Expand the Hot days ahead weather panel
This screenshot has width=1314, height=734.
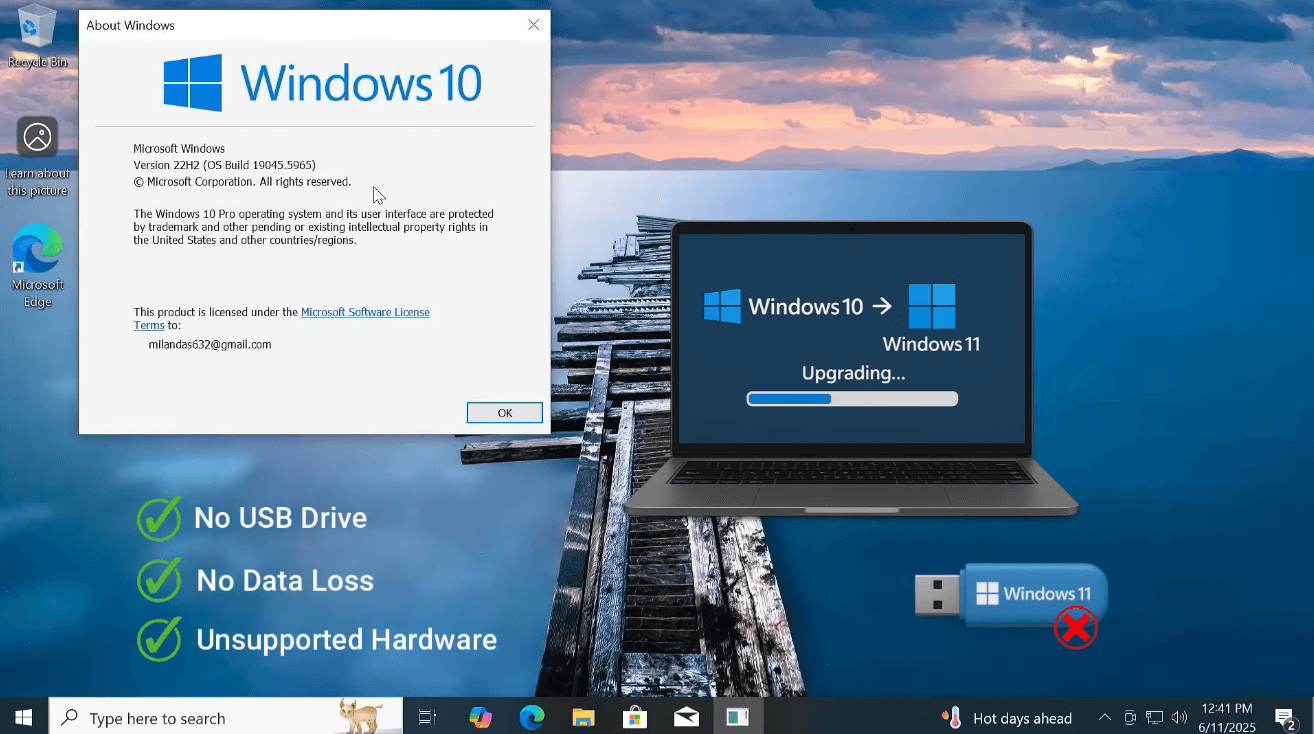(1007, 717)
